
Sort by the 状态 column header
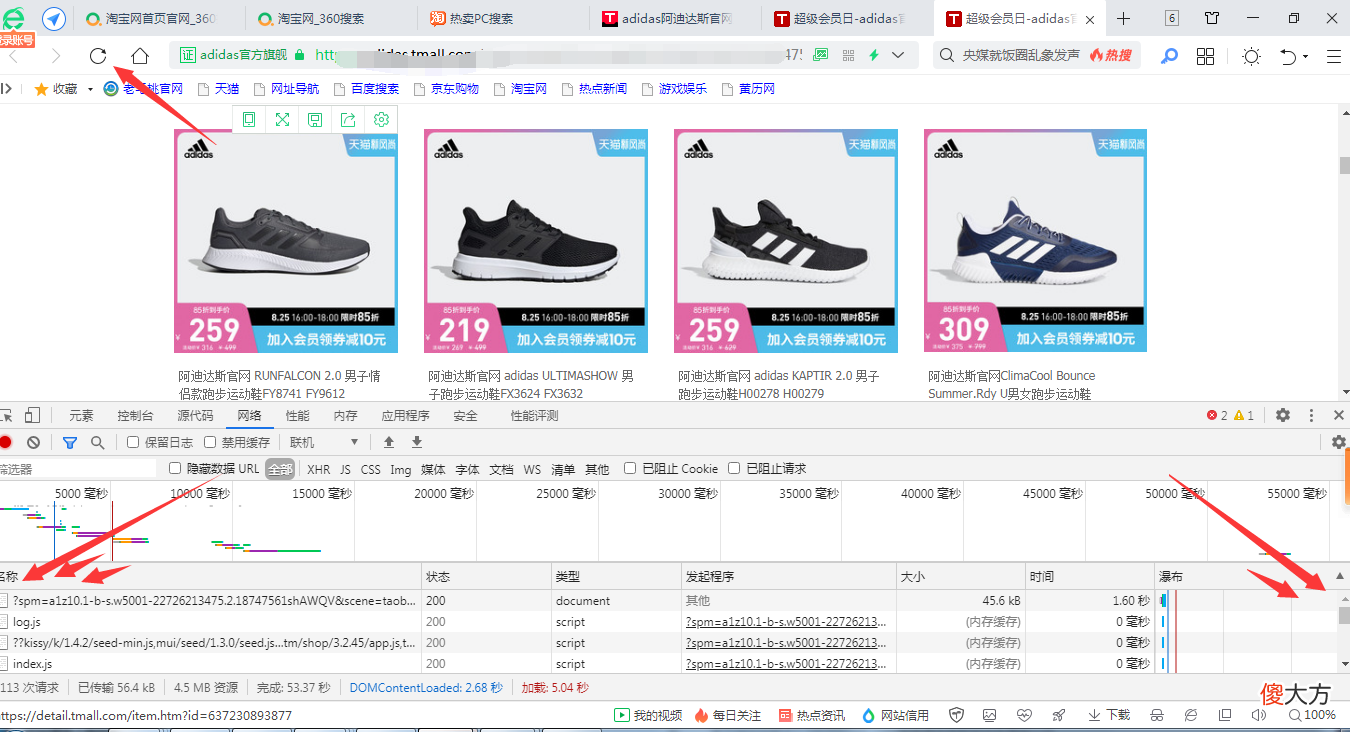486,577
